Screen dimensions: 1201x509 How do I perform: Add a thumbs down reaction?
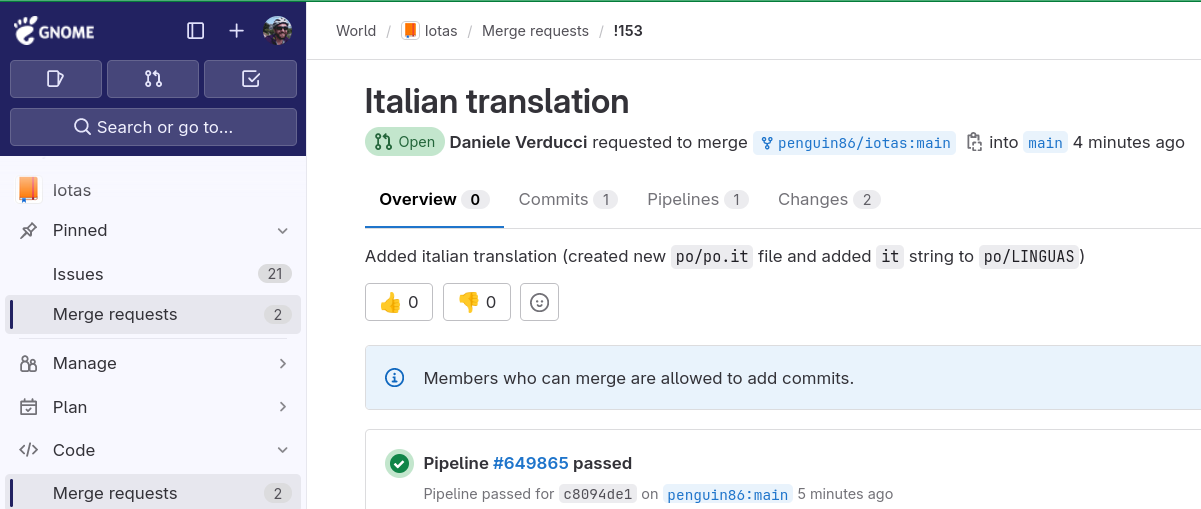click(x=477, y=302)
